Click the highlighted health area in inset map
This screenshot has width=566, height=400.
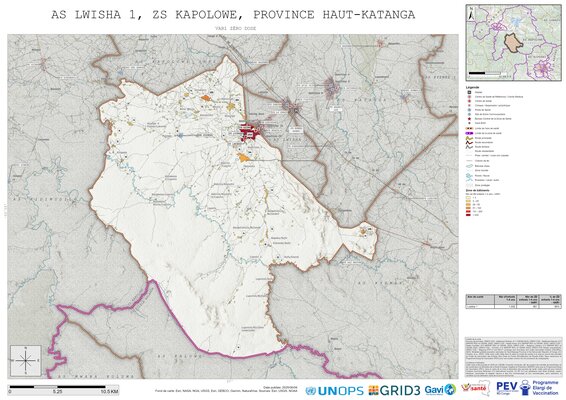click(513, 43)
